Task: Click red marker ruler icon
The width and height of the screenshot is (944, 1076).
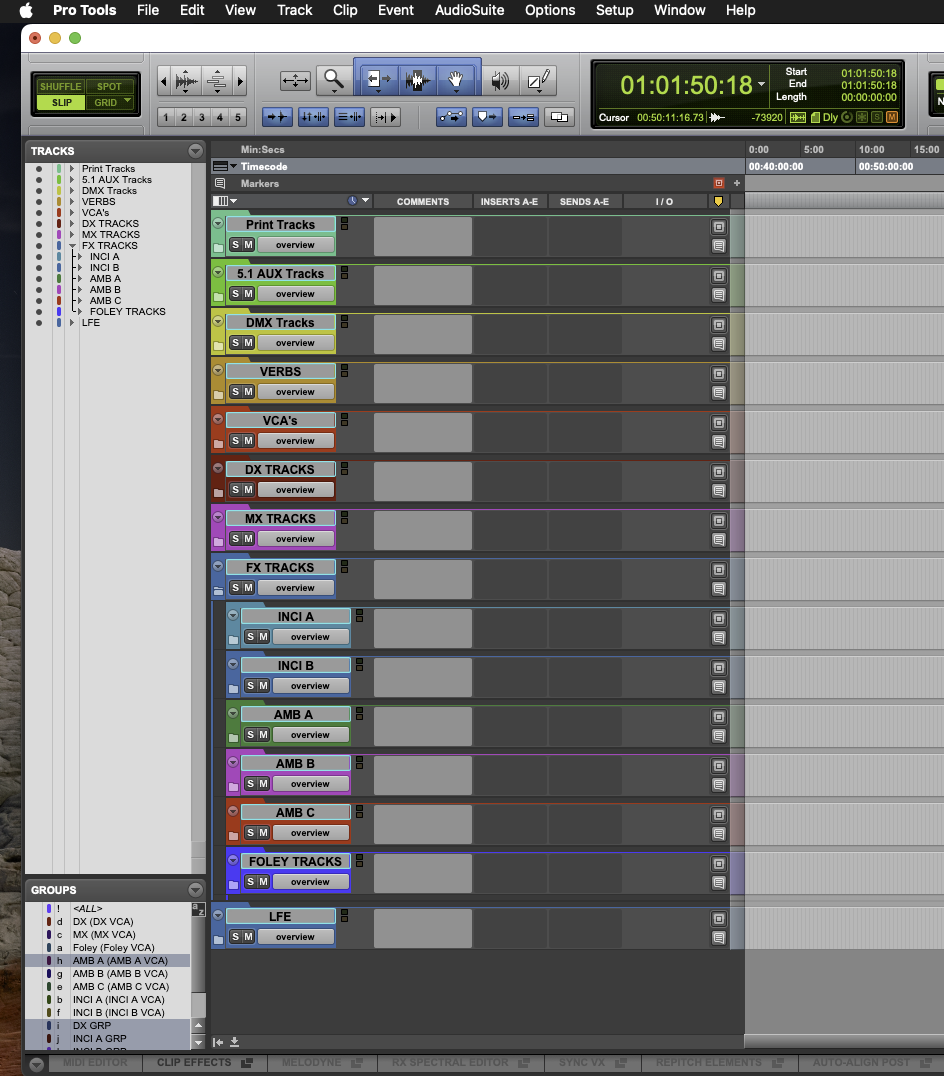Action: (x=718, y=183)
